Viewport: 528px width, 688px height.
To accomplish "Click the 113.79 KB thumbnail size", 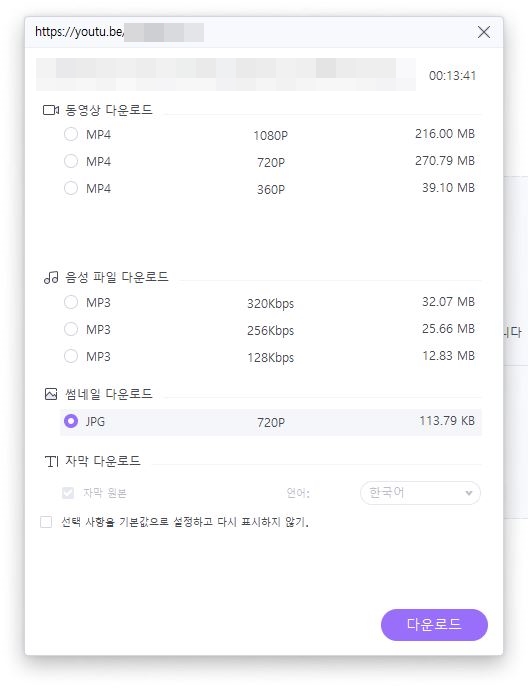I will click(447, 421).
